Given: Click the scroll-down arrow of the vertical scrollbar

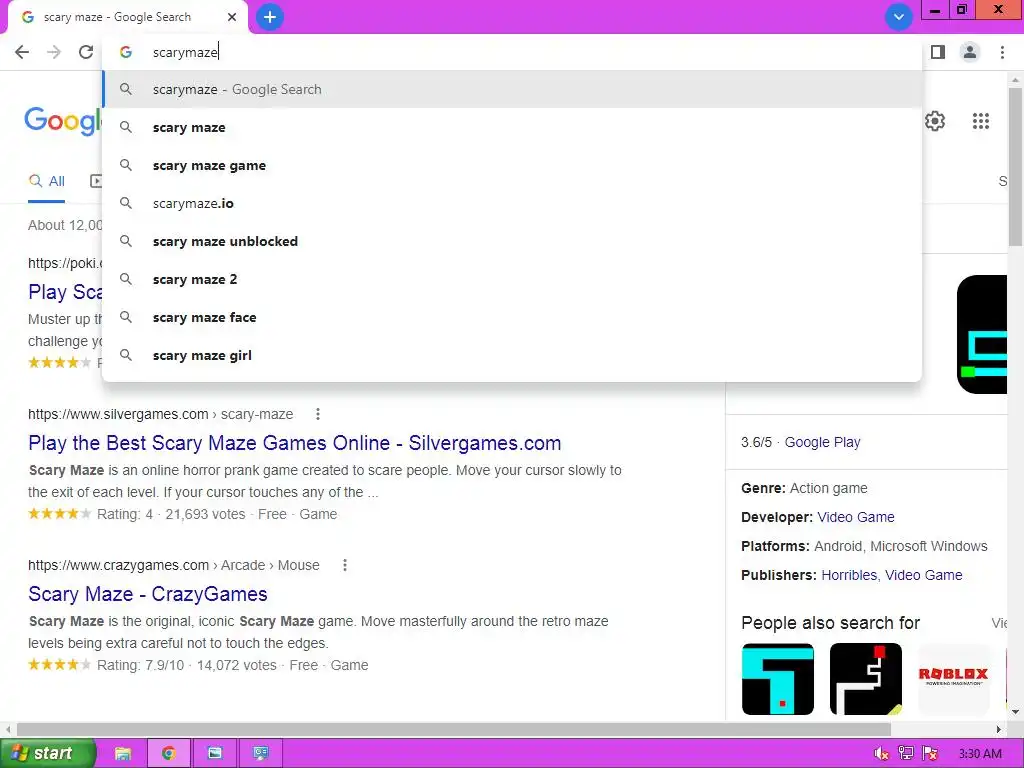Looking at the screenshot, I should pyautogui.click(x=1016, y=712).
